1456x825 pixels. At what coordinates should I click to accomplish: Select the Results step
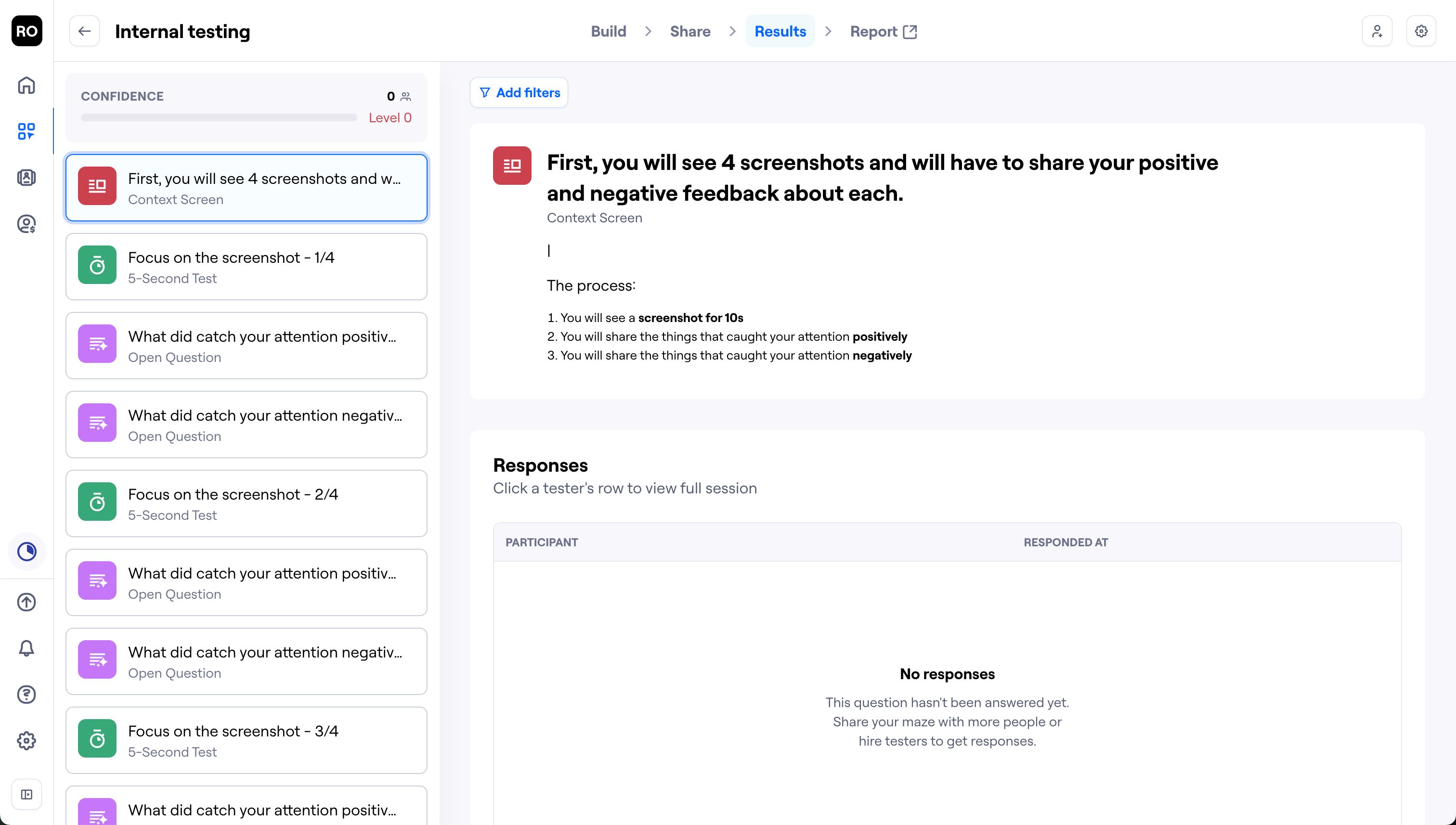[x=780, y=31]
